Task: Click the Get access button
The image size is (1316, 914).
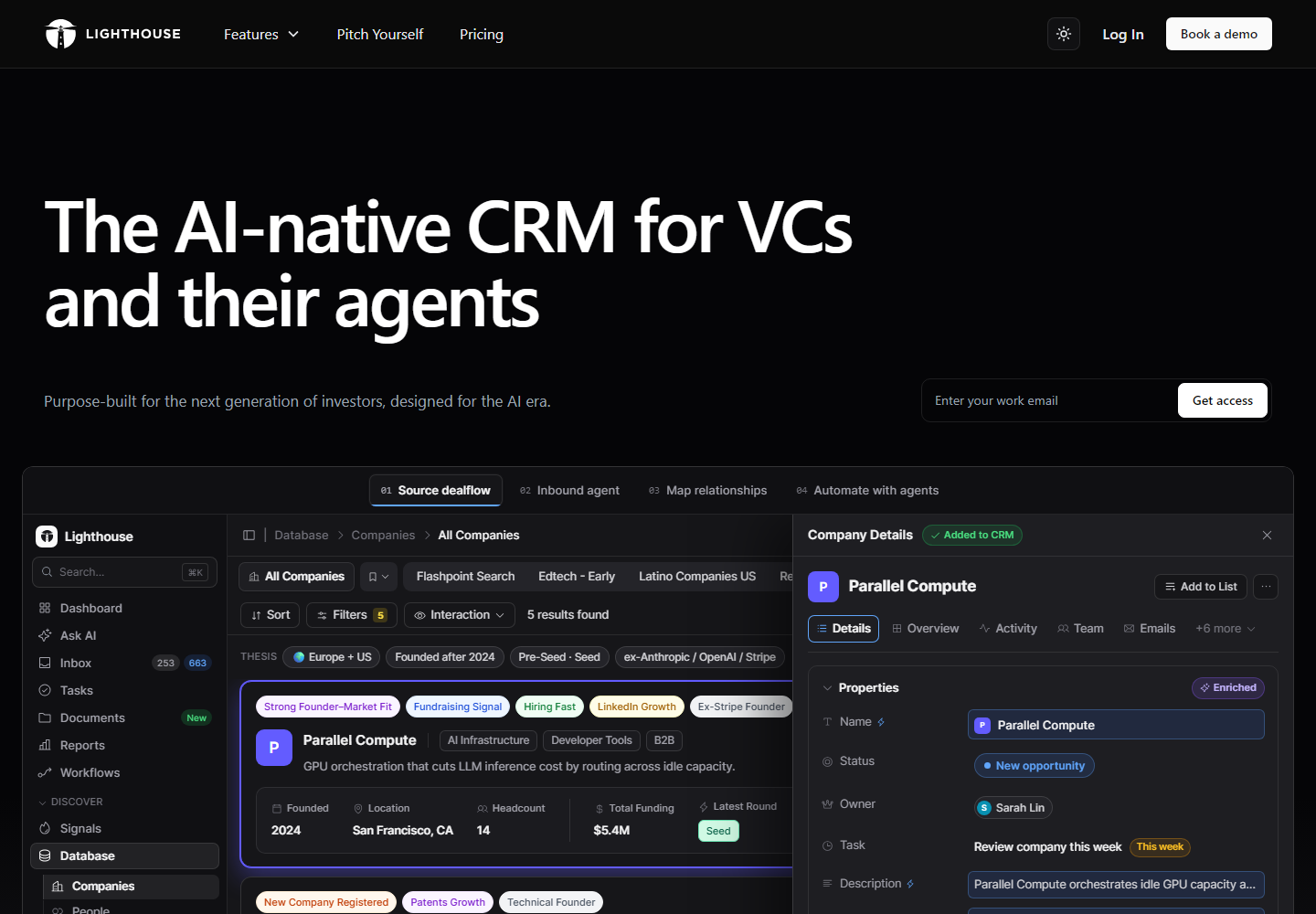Action: pyautogui.click(x=1223, y=400)
